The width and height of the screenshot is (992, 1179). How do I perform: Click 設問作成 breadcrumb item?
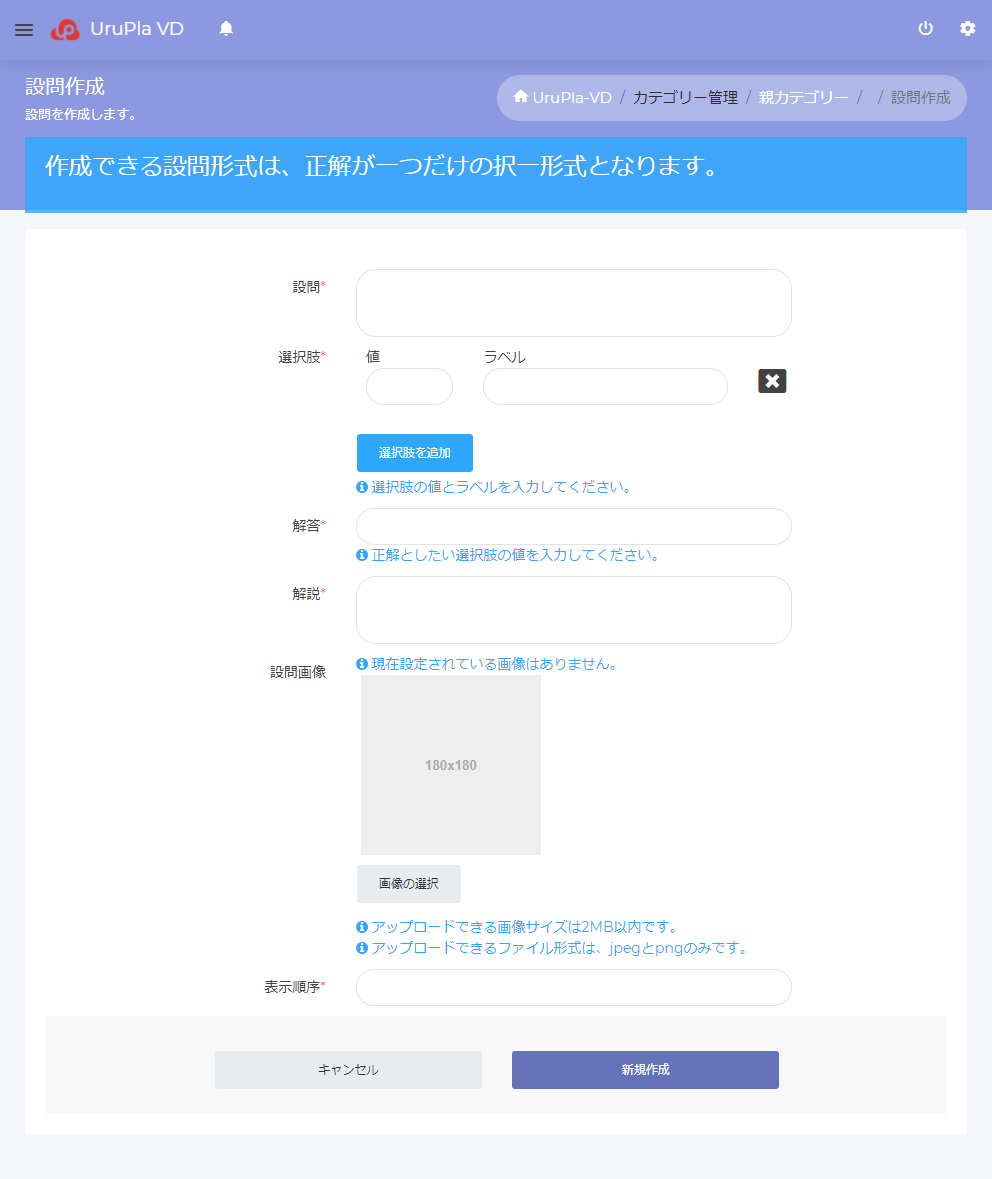(x=921, y=98)
